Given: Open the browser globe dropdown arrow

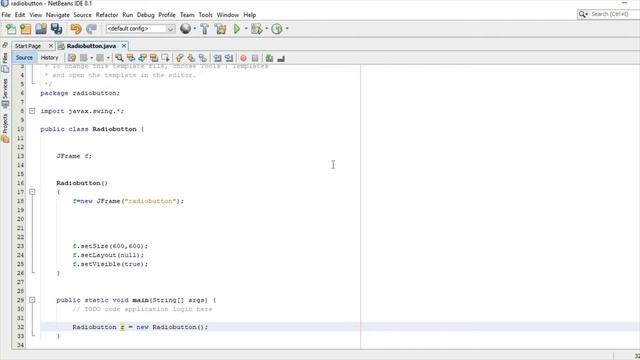Looking at the screenshot, I should point(194,29).
